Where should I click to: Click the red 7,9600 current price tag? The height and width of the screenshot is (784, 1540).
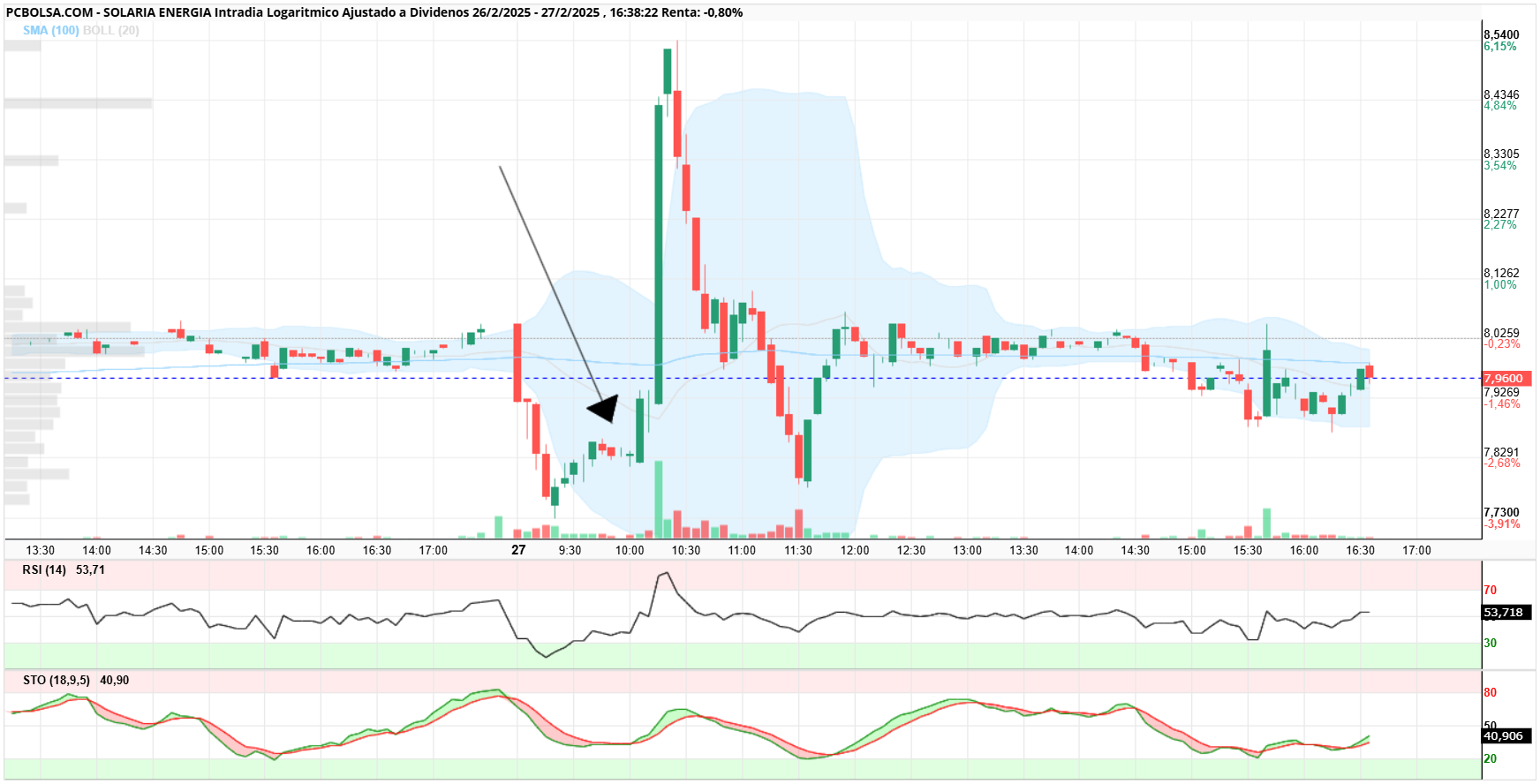[x=1506, y=378]
